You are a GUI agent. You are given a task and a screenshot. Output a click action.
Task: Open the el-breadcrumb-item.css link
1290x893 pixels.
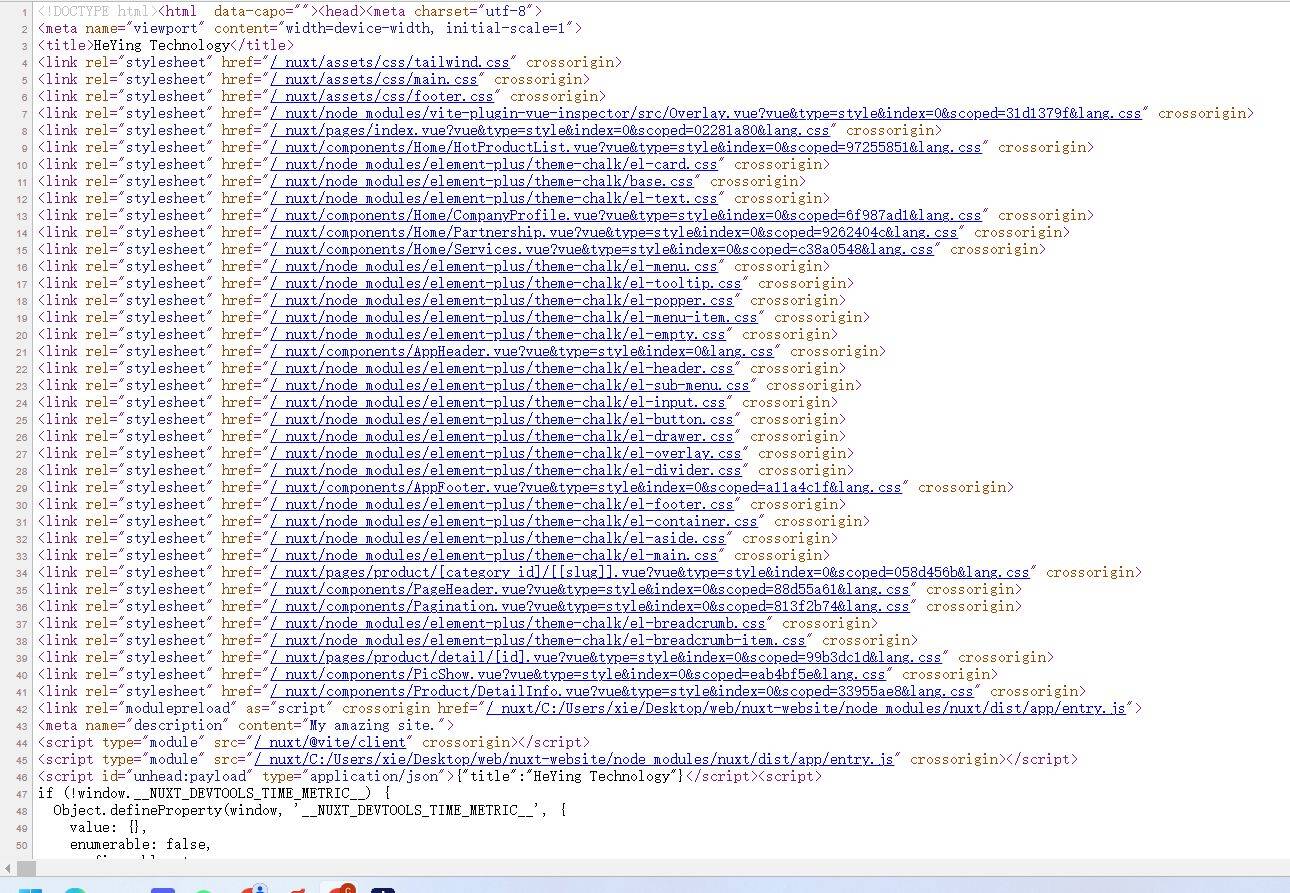point(538,640)
